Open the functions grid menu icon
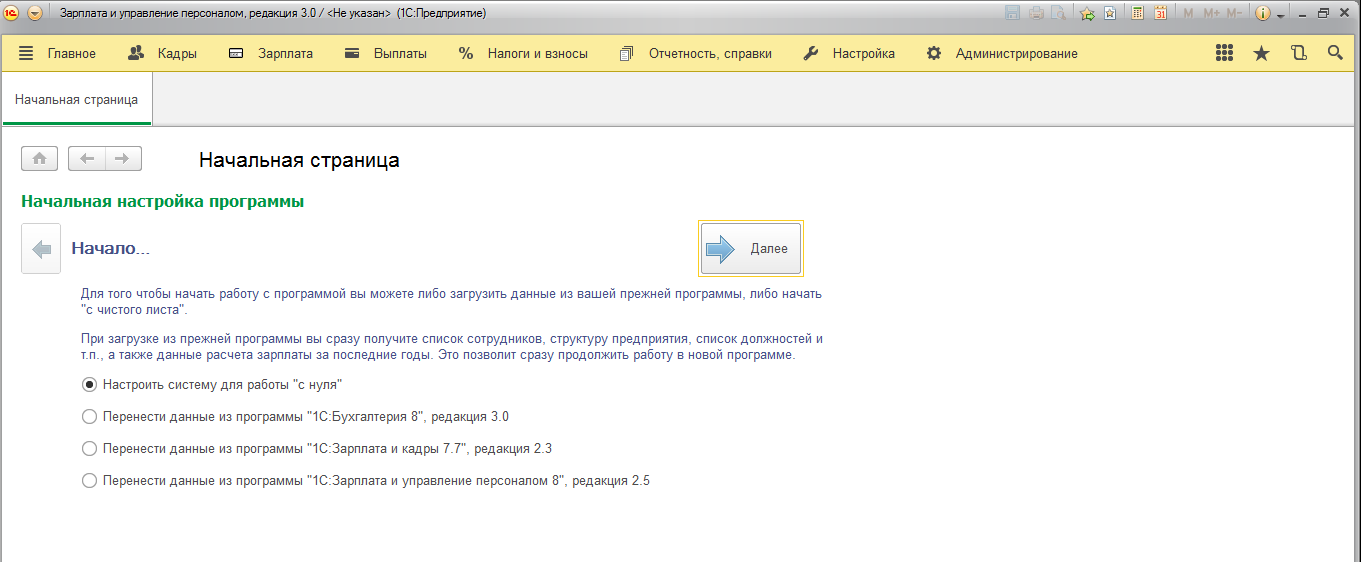The height and width of the screenshot is (562, 1363). (1224, 53)
